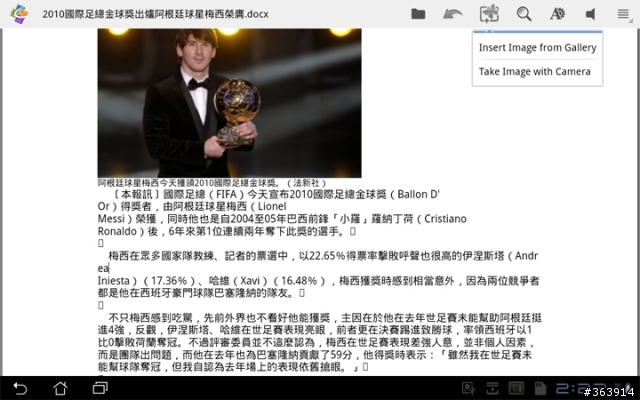
Task: Tap the SD card notification icon
Action: click(x=540, y=389)
